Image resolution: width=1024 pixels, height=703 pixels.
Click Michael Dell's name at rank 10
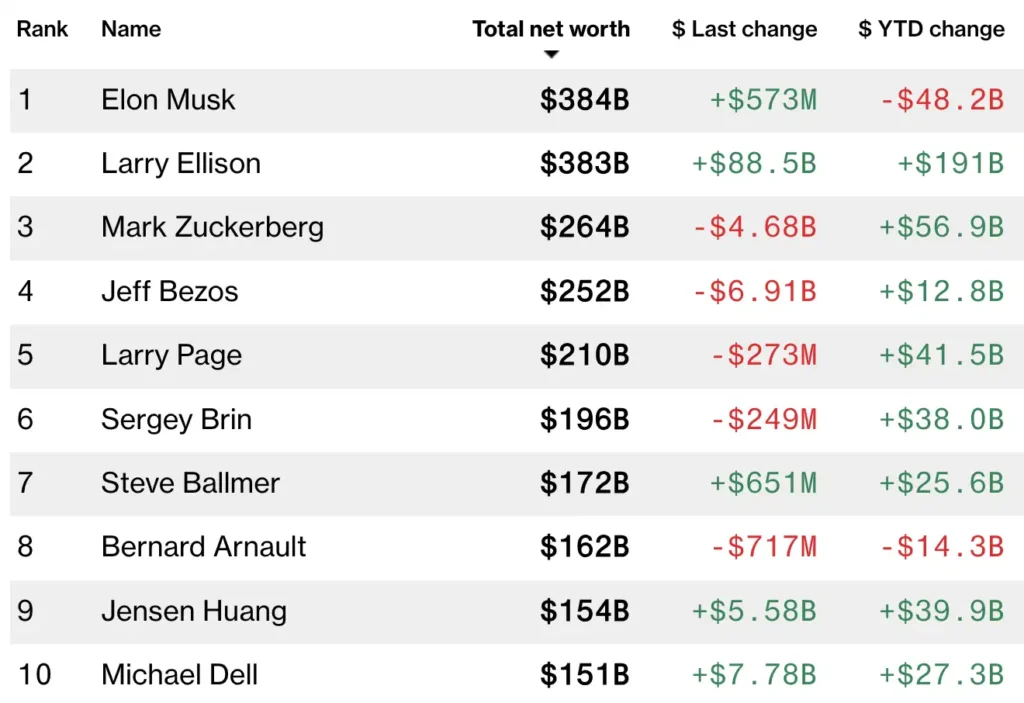coord(180,675)
